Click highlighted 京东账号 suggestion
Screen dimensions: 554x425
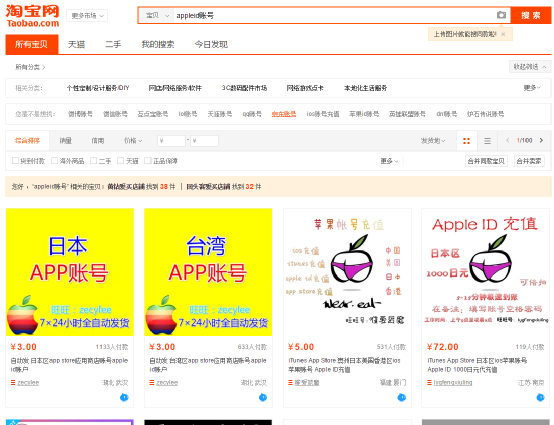(x=284, y=114)
